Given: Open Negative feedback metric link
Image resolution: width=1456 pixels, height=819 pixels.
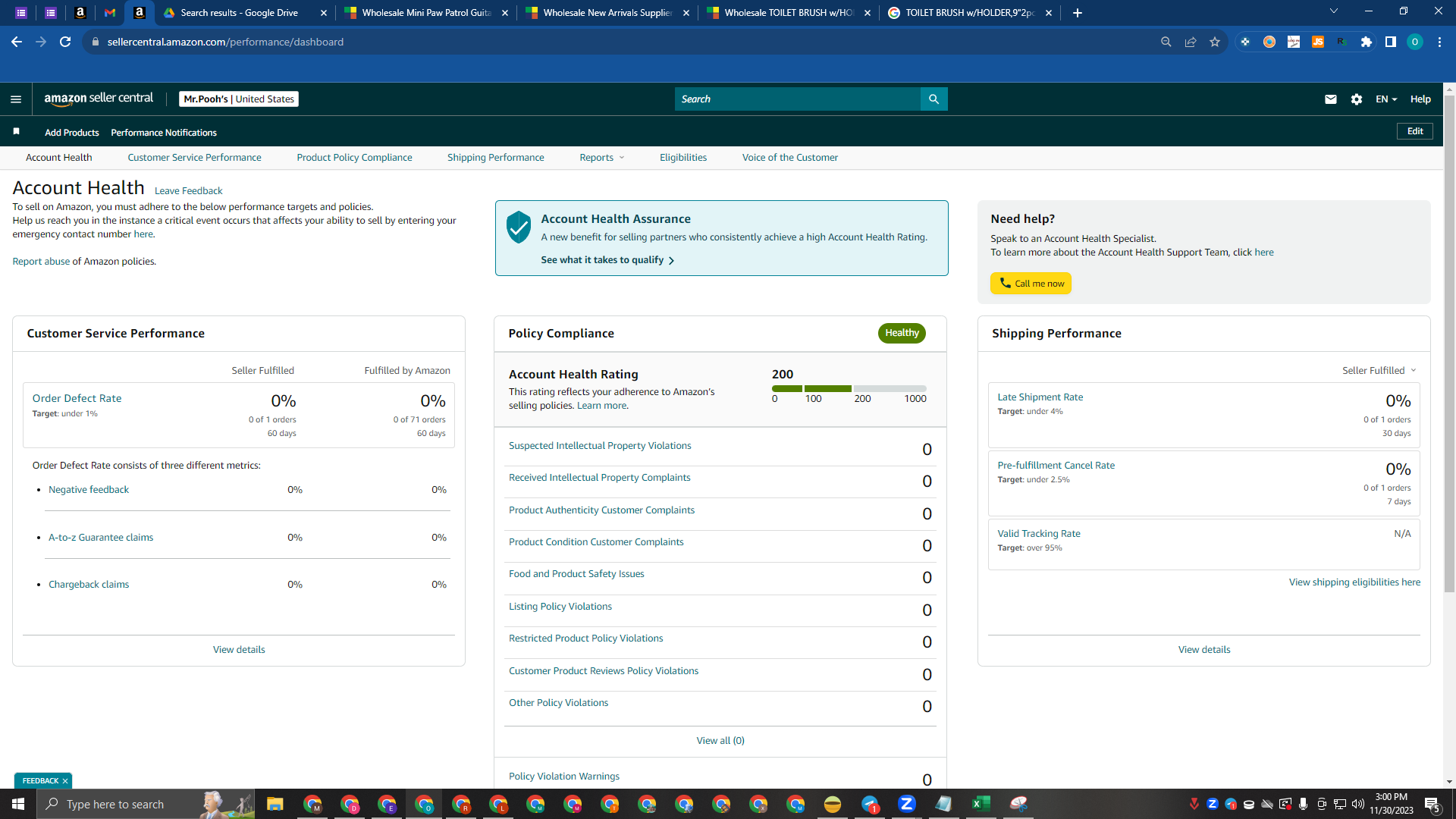Looking at the screenshot, I should [89, 490].
